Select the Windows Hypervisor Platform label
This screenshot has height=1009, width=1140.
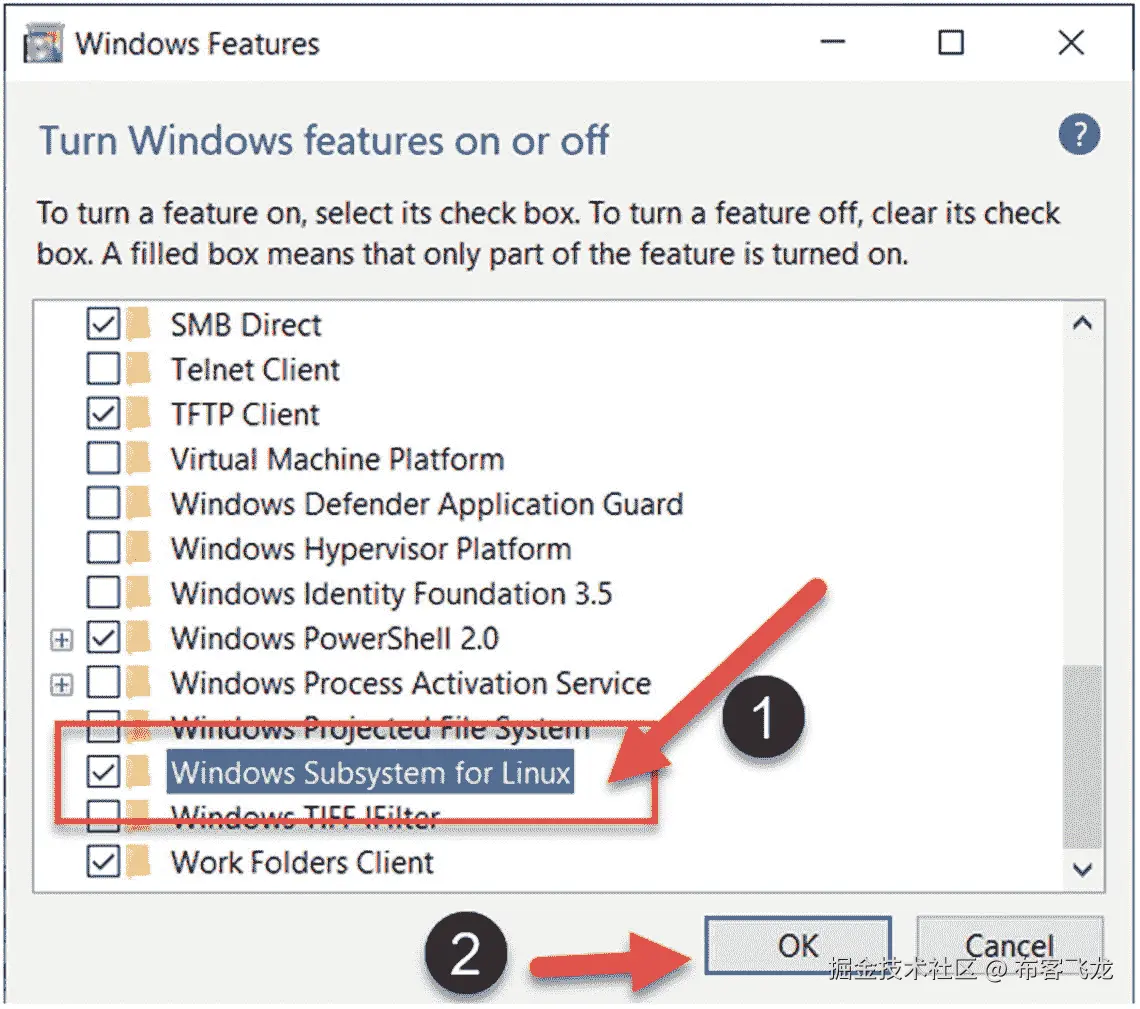coord(372,550)
